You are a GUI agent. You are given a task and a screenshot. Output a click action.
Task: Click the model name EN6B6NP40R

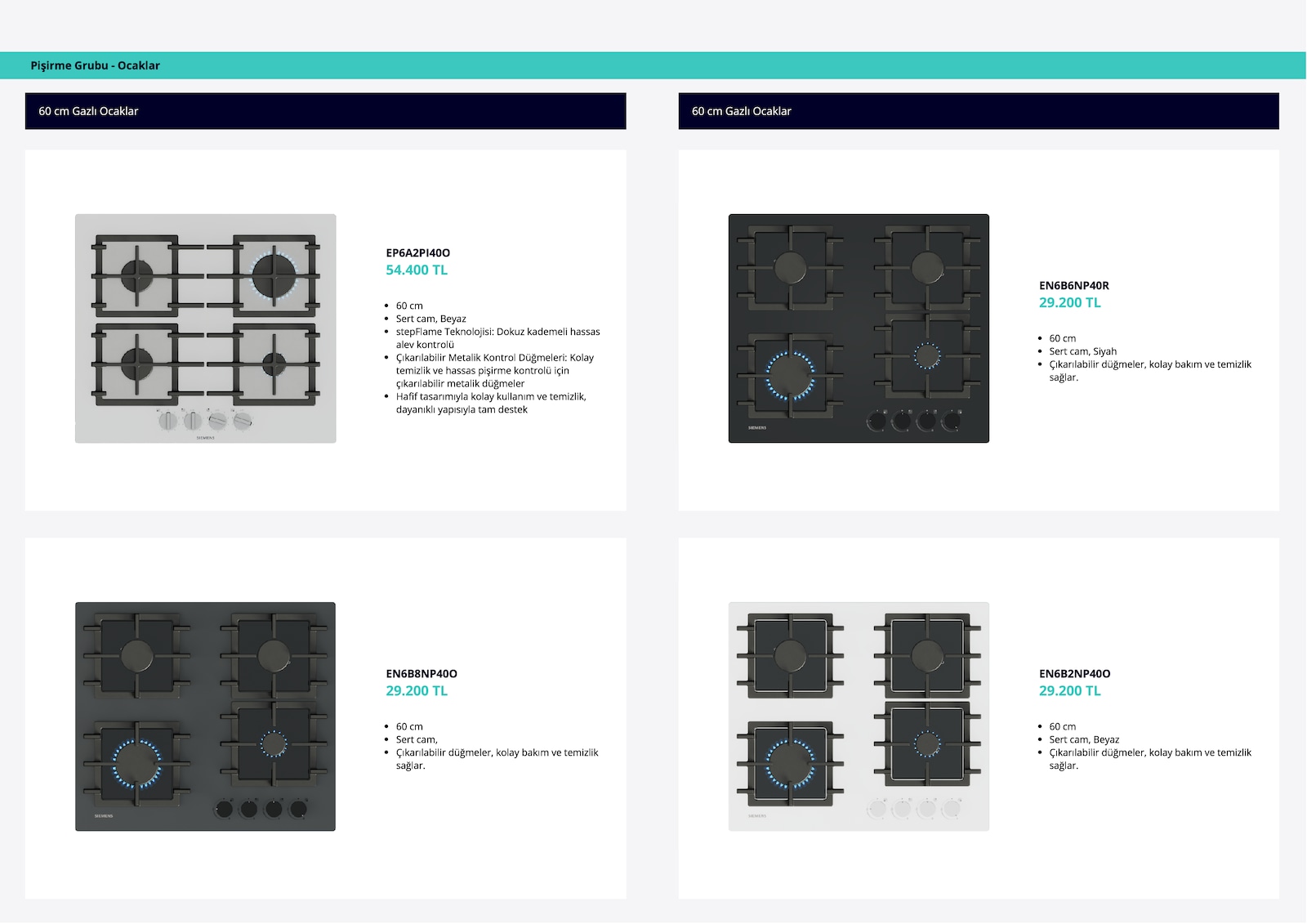click(1074, 286)
